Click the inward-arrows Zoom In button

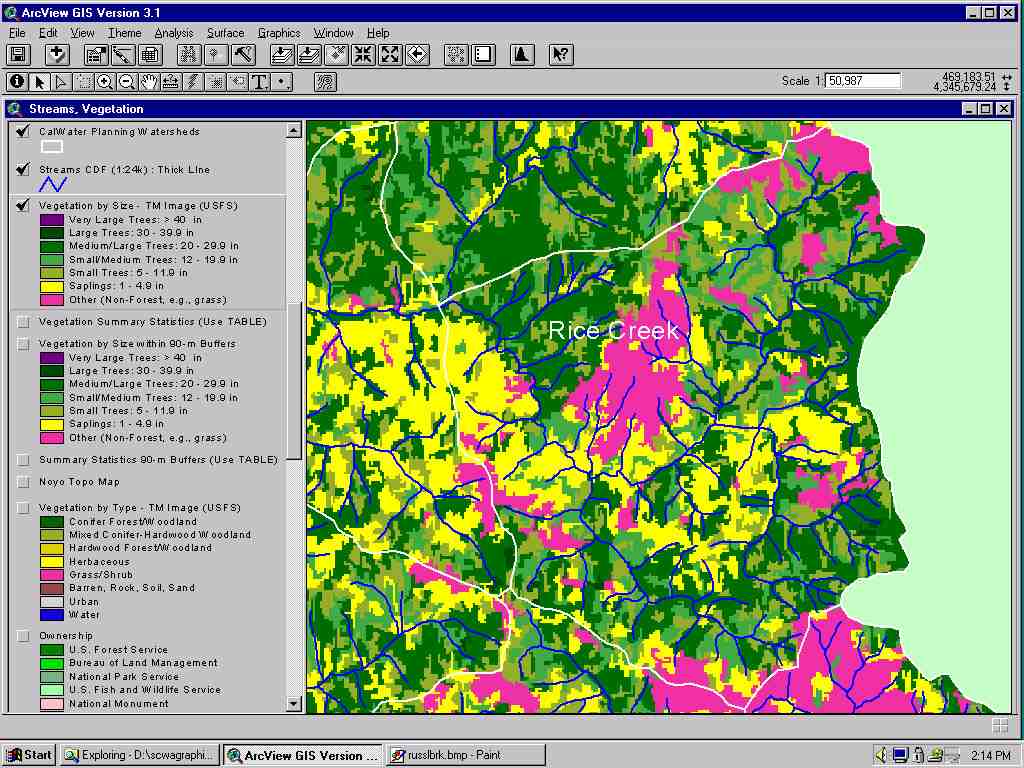tap(363, 55)
